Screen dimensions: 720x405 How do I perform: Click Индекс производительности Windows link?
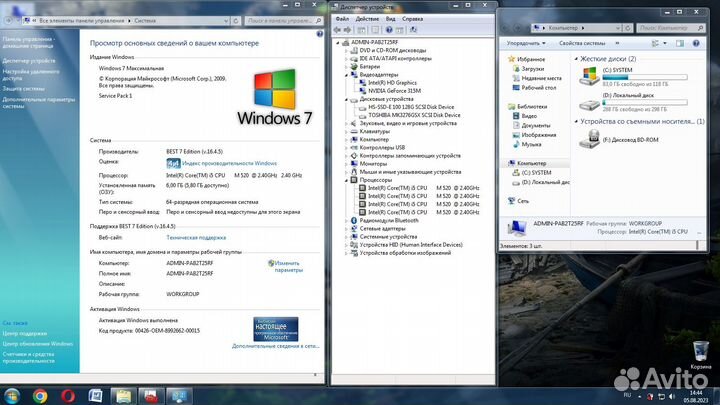point(230,163)
